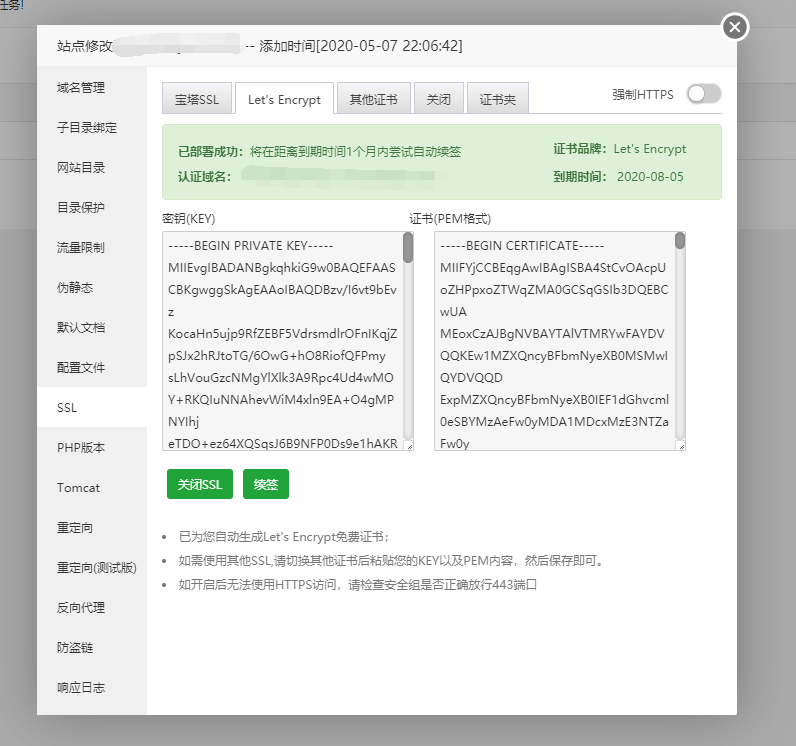
Task: Click the 关闭 tab
Action: (x=438, y=99)
